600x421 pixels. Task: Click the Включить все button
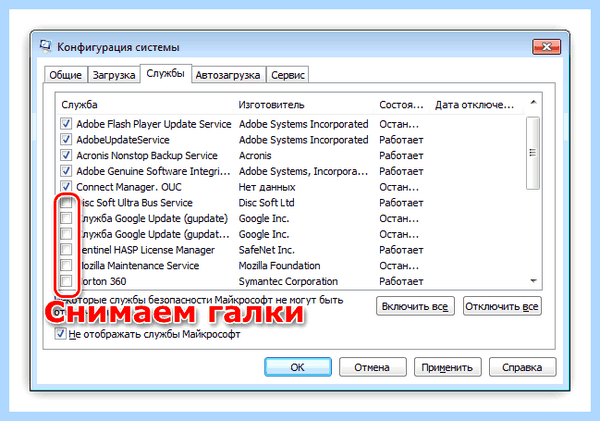[x=415, y=306]
